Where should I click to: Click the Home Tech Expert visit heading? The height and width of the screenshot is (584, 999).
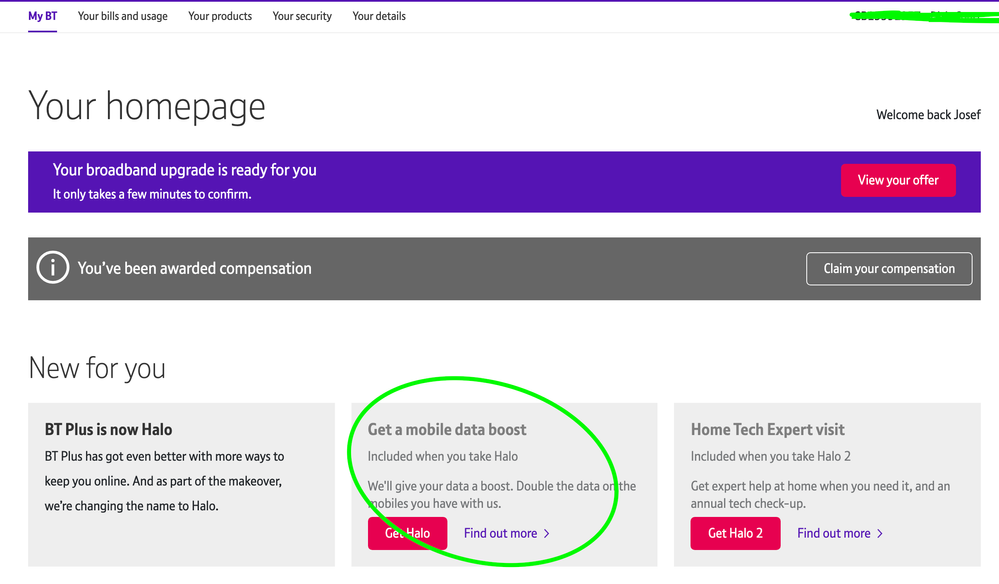[768, 430]
